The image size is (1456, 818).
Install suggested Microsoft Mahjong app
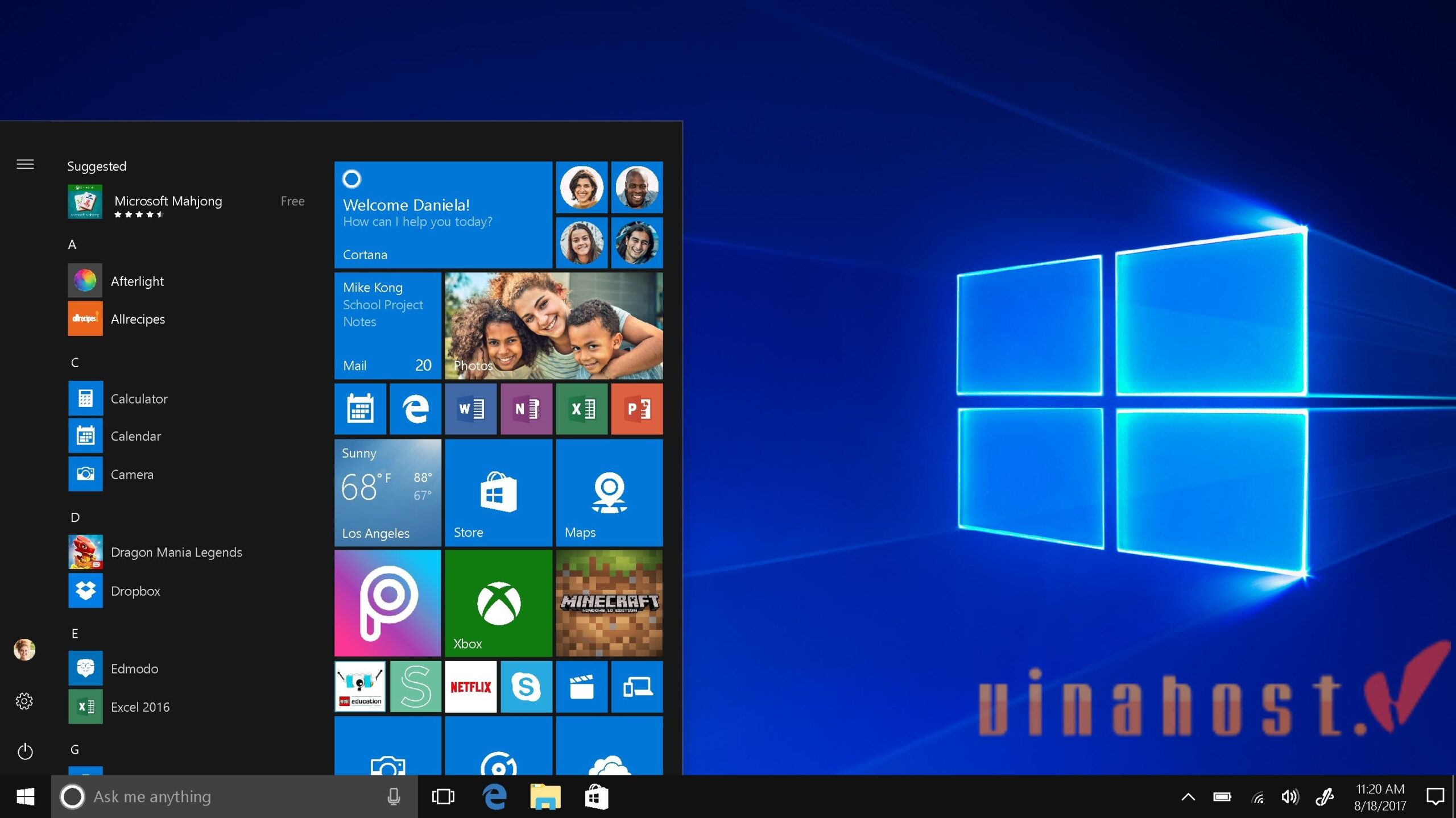tap(187, 202)
